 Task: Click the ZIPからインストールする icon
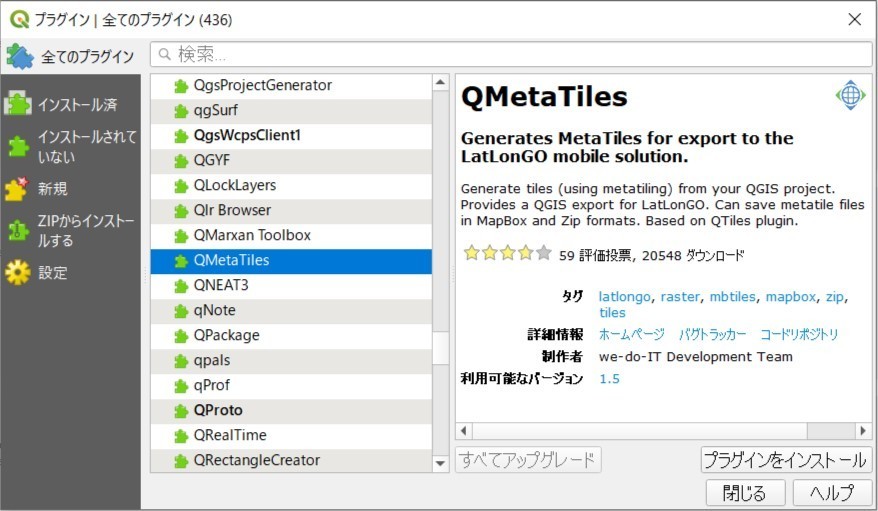coord(18,230)
